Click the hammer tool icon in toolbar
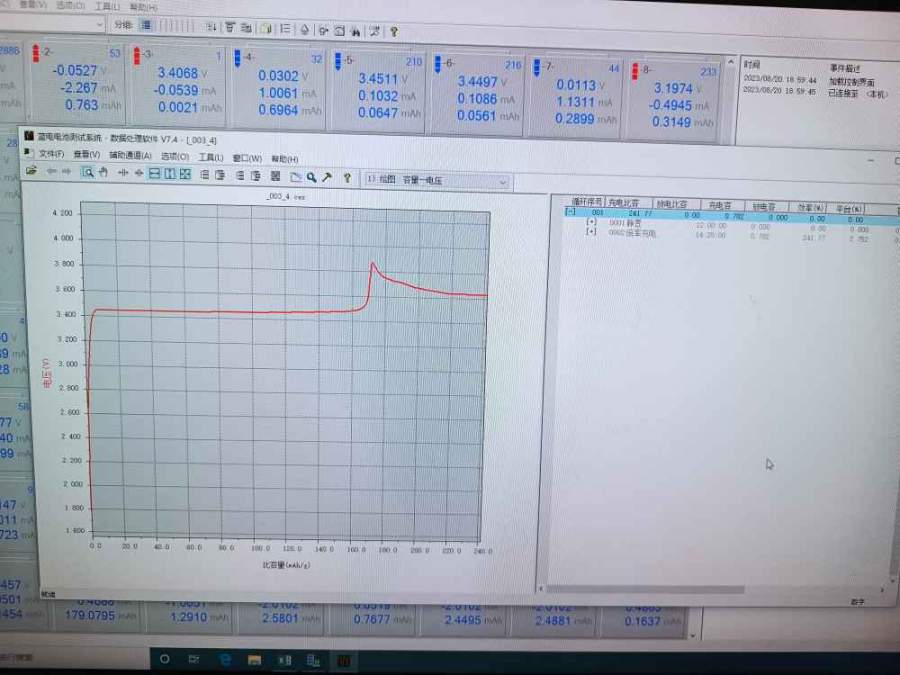900x675 pixels. click(327, 177)
